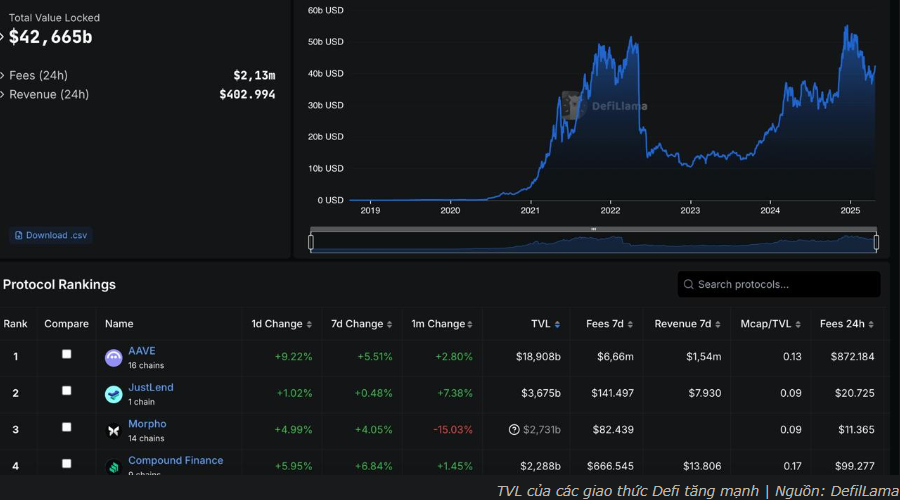Click the $2,13m fees value
Image resolution: width=900 pixels, height=500 pixels.
pyautogui.click(x=254, y=75)
